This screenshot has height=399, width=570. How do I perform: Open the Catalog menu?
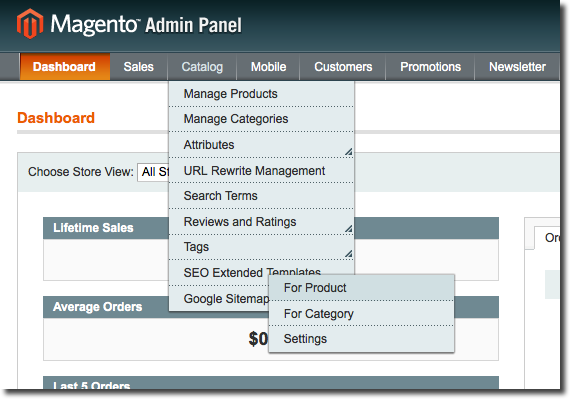[202, 66]
